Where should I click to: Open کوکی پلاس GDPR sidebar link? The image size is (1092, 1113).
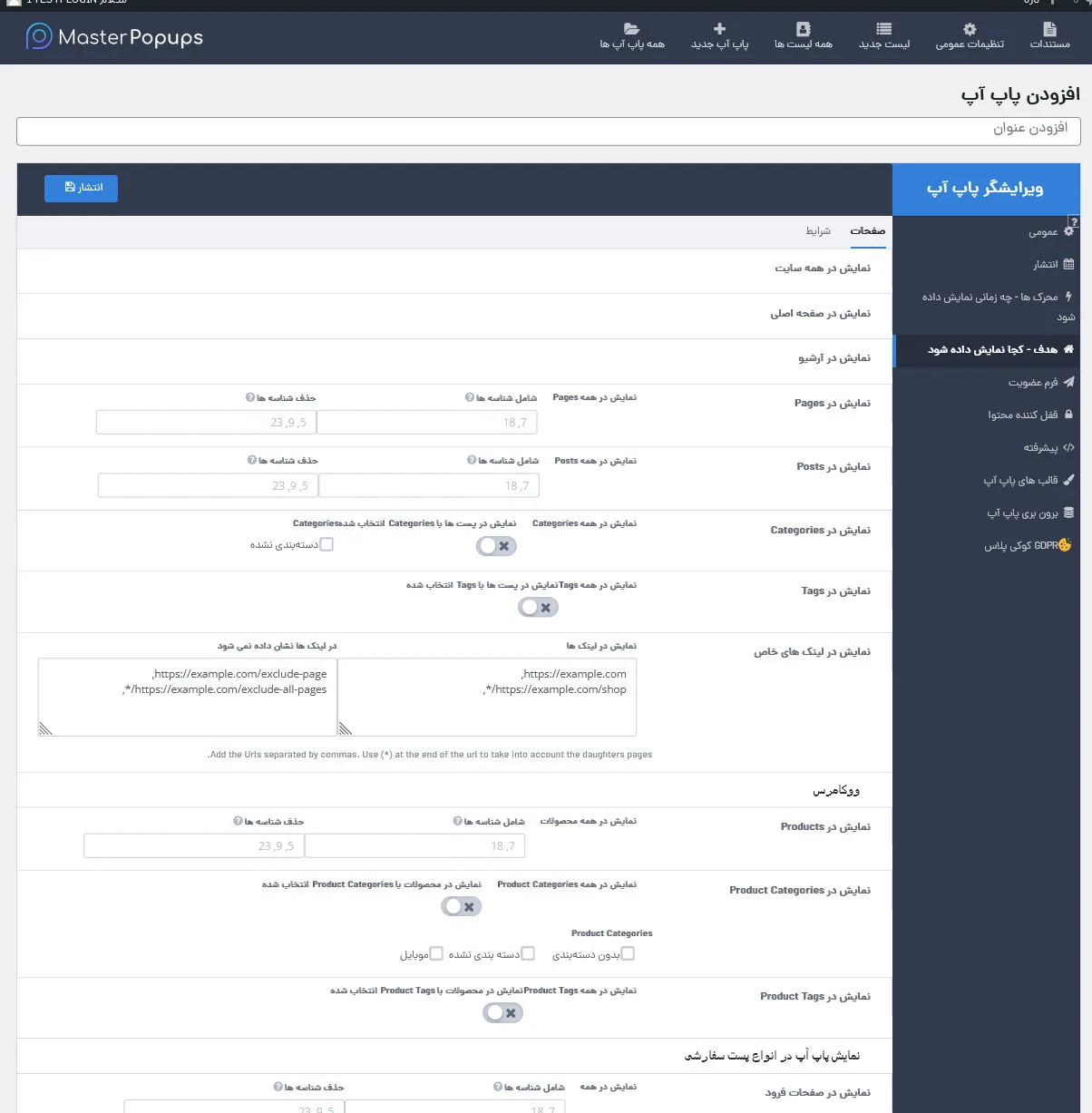pyautogui.click(x=987, y=546)
